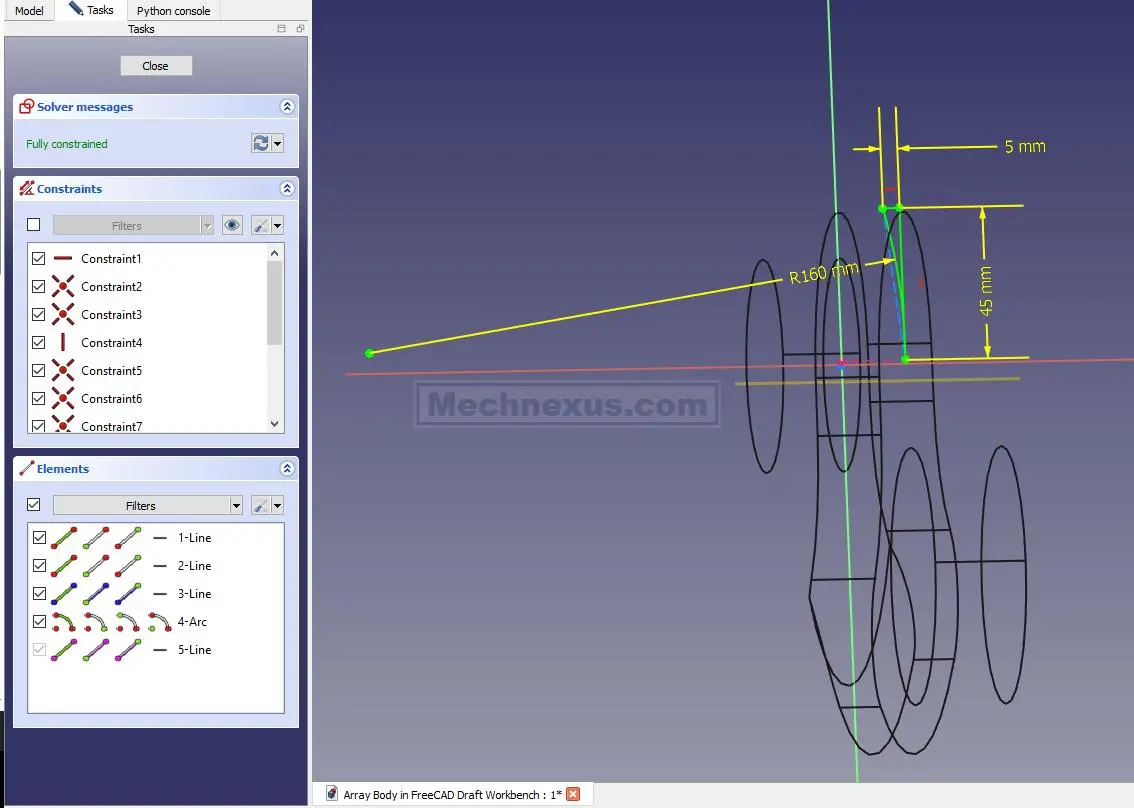Click the 4-Arc edge icon in Elements
This screenshot has width=1134, height=808.
coord(64,622)
